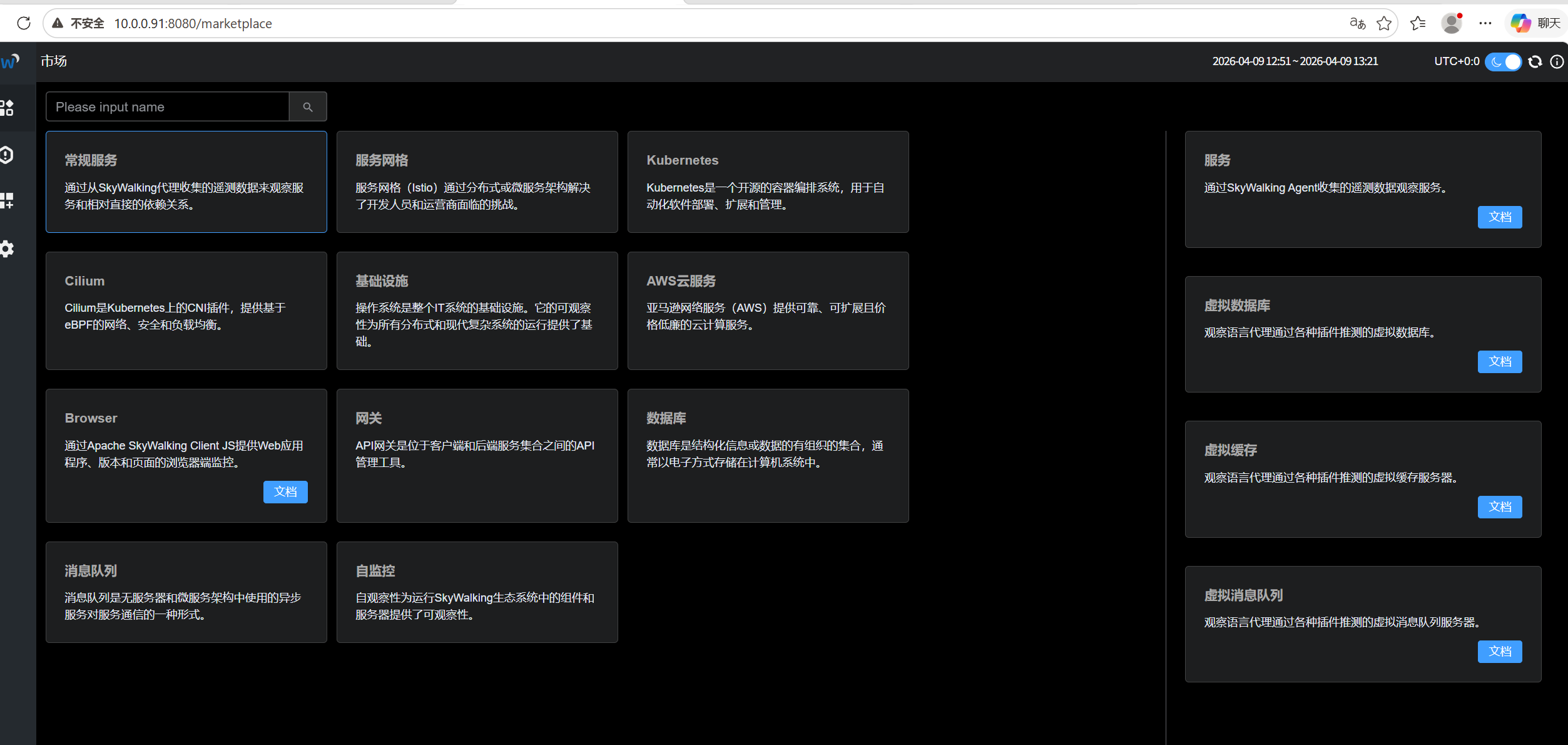1568x745 pixels.
Task: Open the marketplace sidebar icon
Action: pos(8,108)
